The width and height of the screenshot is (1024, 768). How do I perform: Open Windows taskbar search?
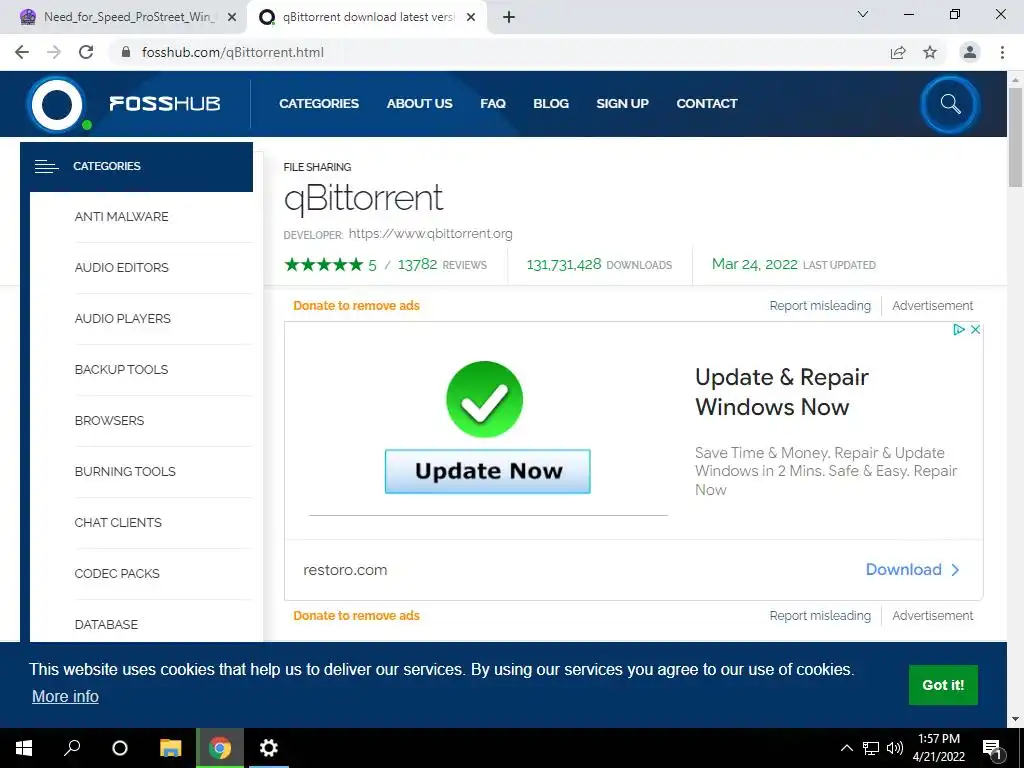tap(72, 748)
